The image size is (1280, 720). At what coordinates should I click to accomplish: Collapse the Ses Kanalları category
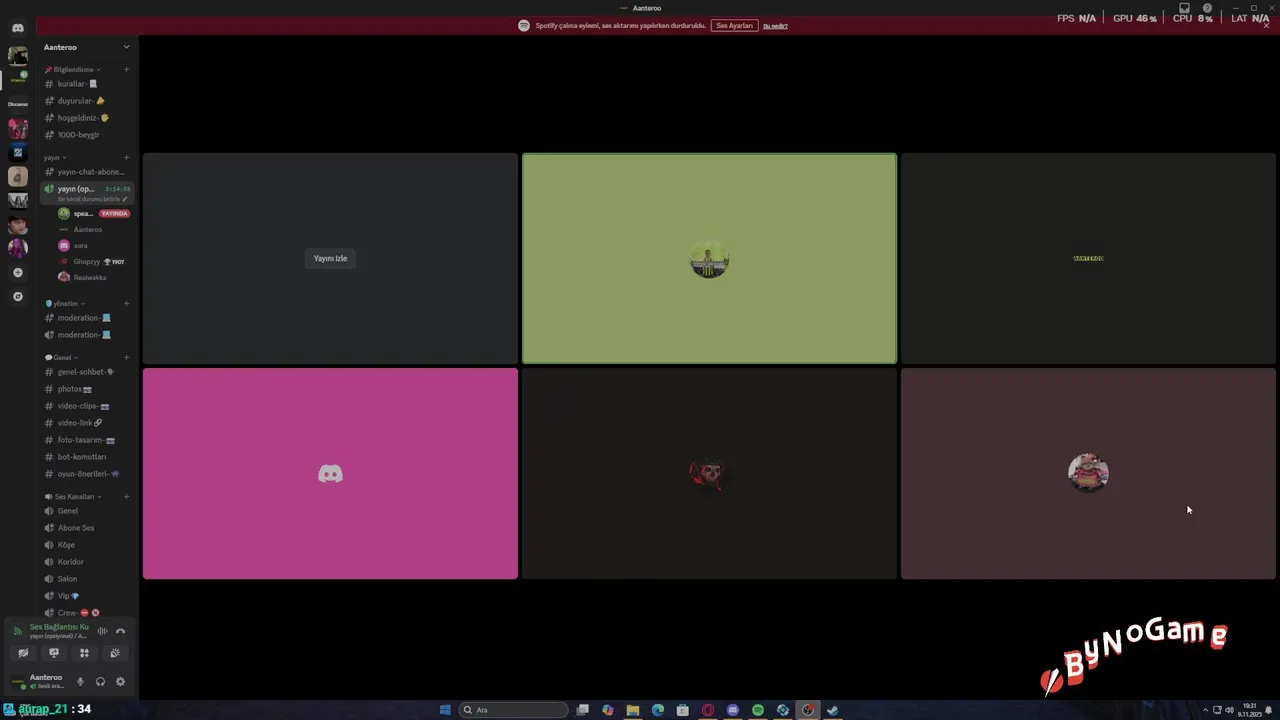click(73, 497)
